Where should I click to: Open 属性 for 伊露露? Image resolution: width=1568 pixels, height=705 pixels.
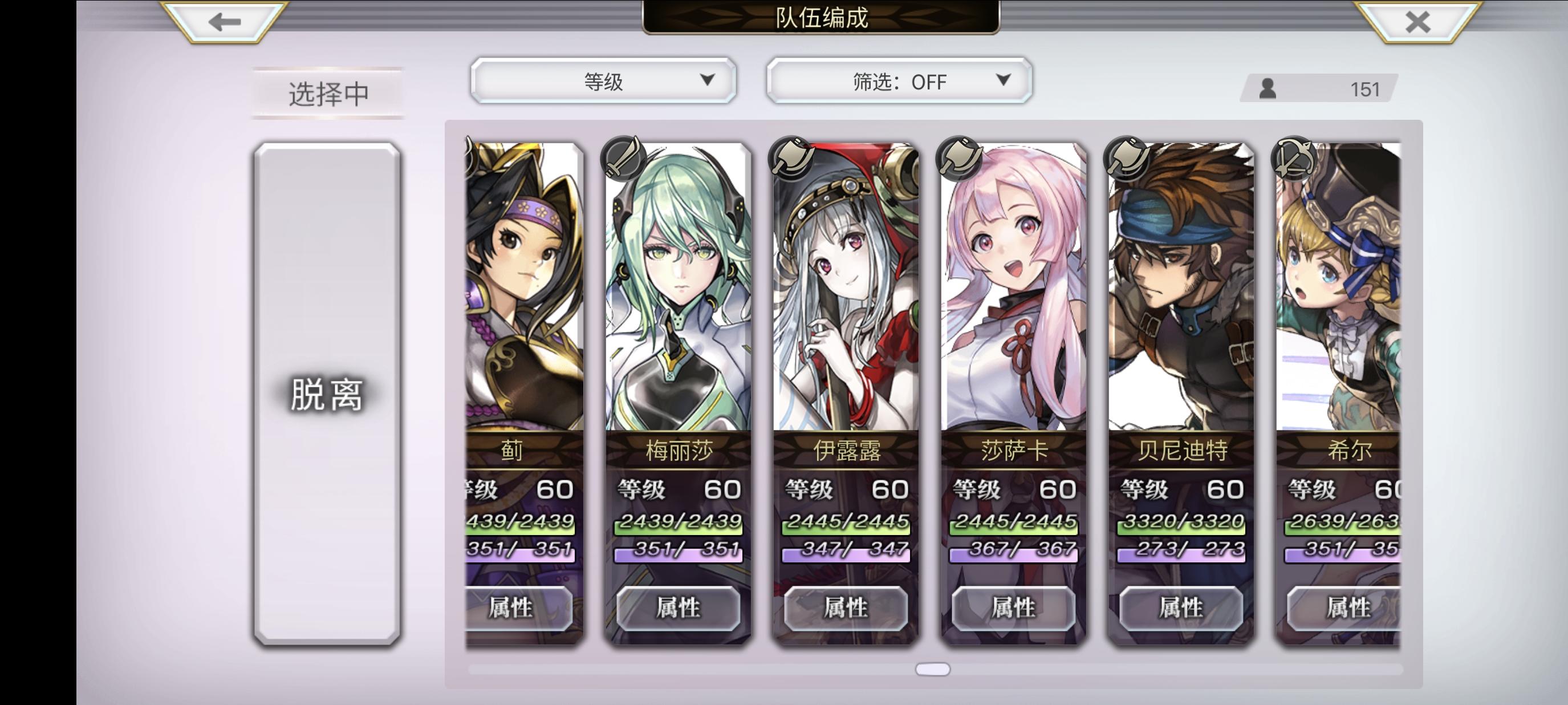point(846,607)
